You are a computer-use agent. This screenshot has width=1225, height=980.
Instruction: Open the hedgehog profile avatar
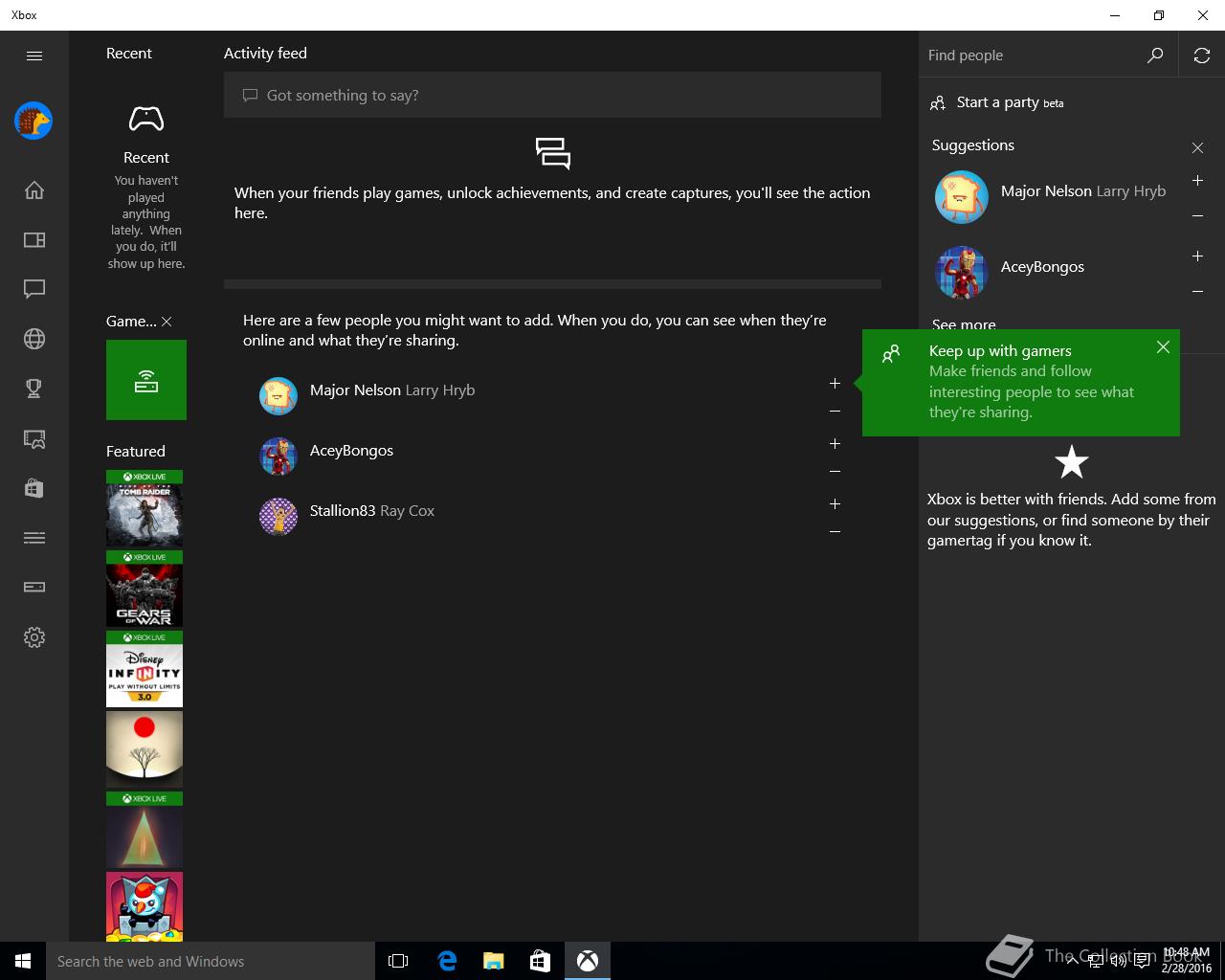pos(33,121)
